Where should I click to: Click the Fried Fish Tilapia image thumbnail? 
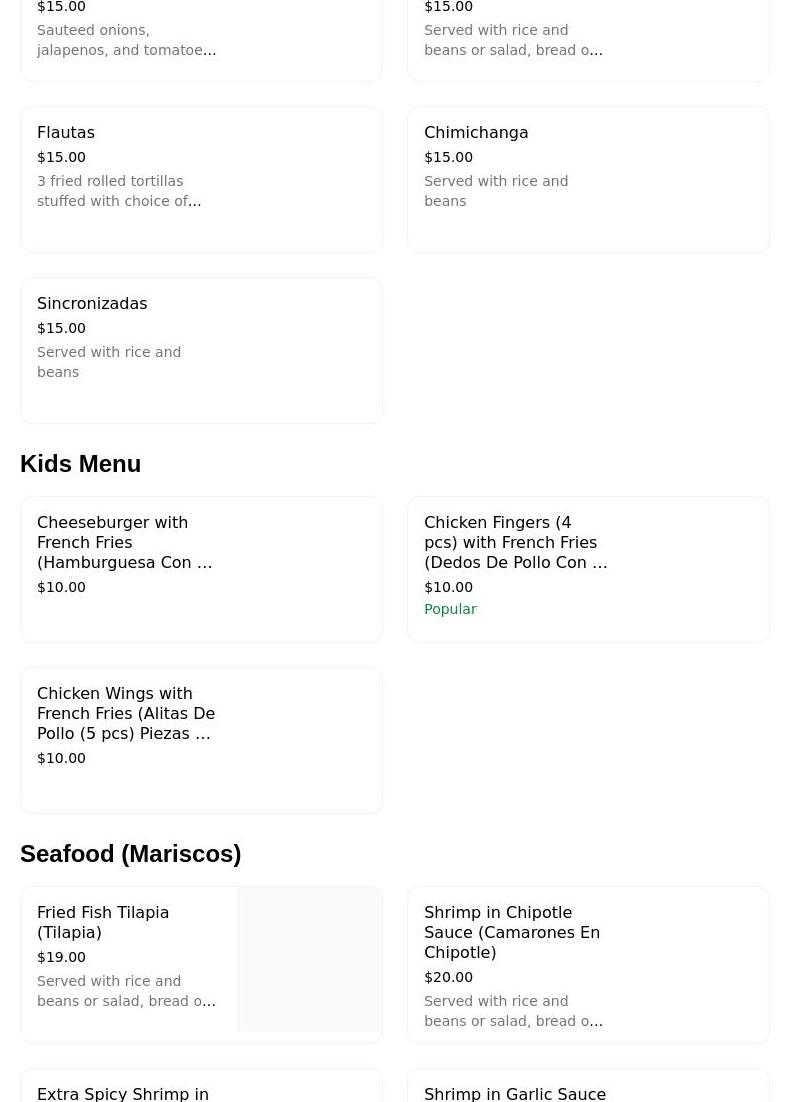point(310,959)
